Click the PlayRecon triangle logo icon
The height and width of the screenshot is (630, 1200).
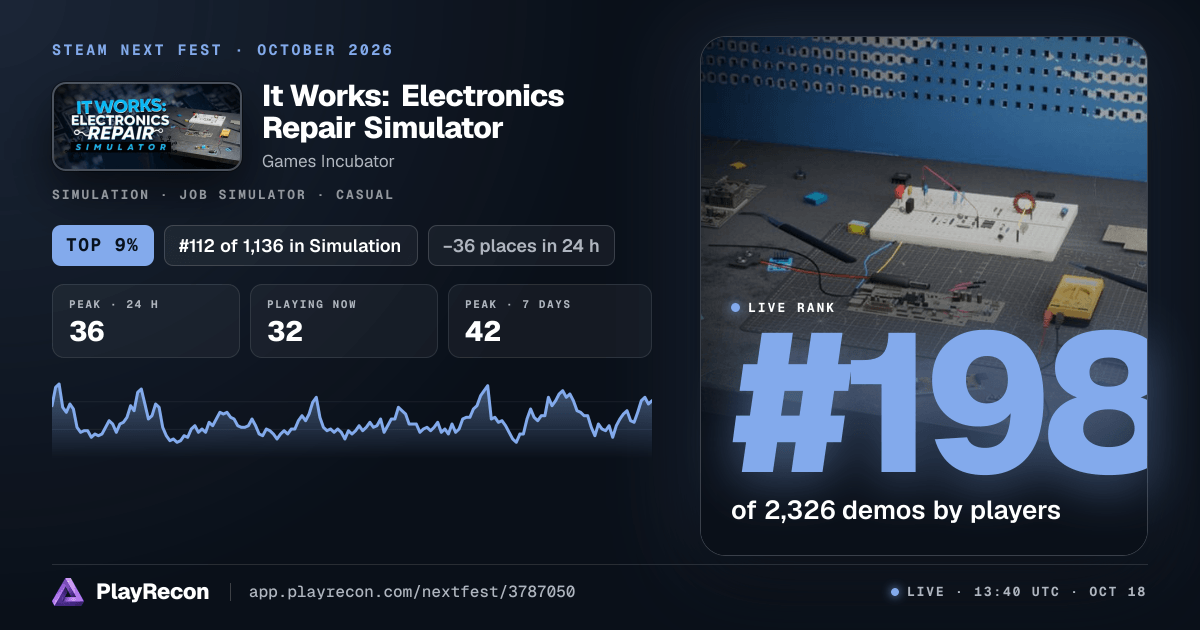click(x=68, y=592)
